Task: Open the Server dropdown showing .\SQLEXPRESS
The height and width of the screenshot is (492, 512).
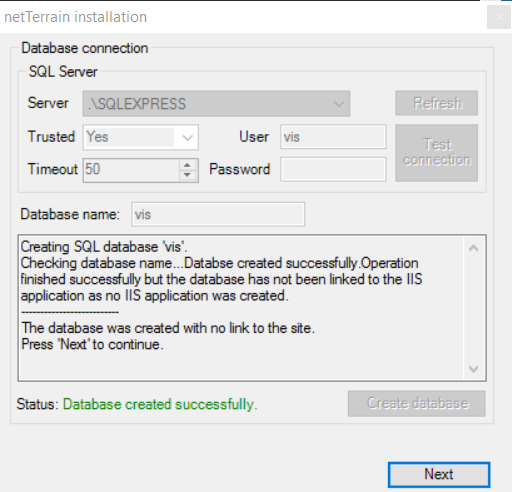Action: [216, 104]
